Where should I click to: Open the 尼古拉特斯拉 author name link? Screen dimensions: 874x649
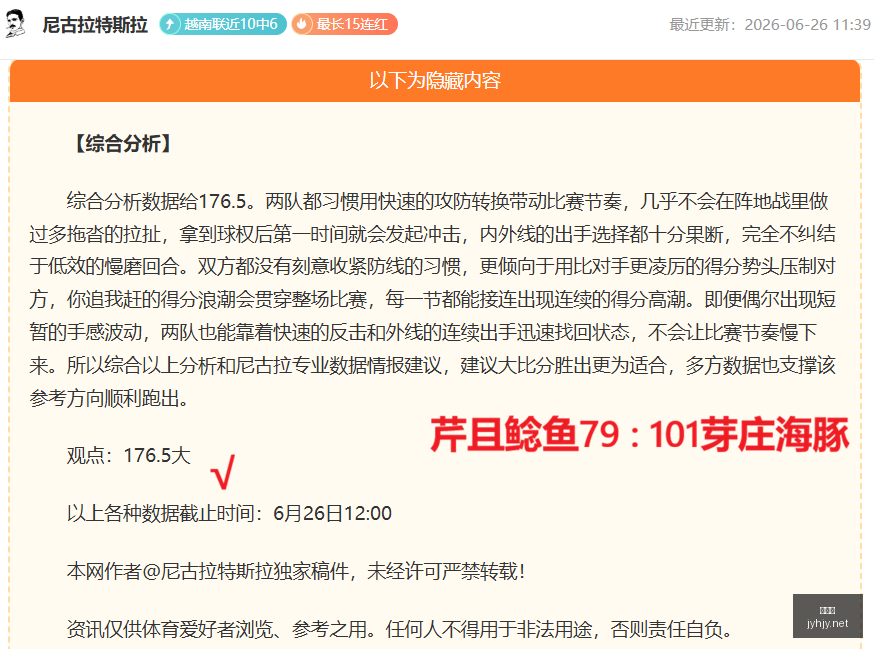pos(95,25)
